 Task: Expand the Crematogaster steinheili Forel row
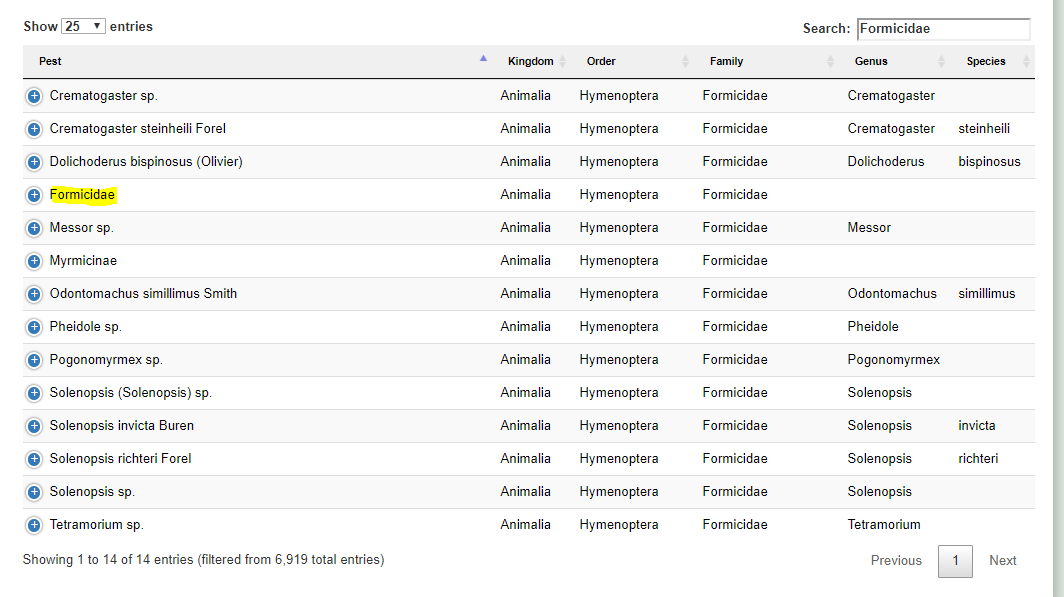click(x=34, y=129)
